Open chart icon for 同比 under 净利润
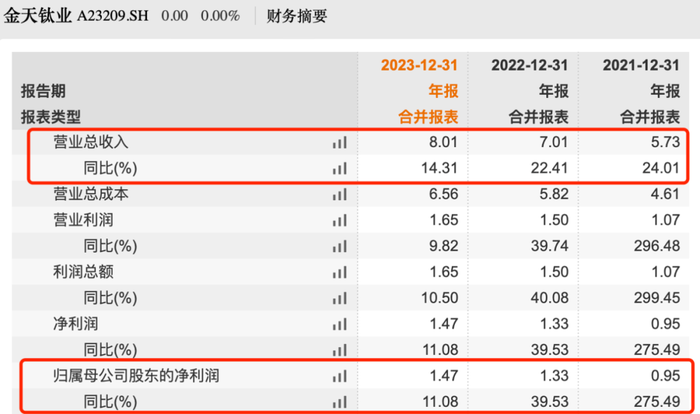The height and width of the screenshot is (414, 700). tap(339, 350)
